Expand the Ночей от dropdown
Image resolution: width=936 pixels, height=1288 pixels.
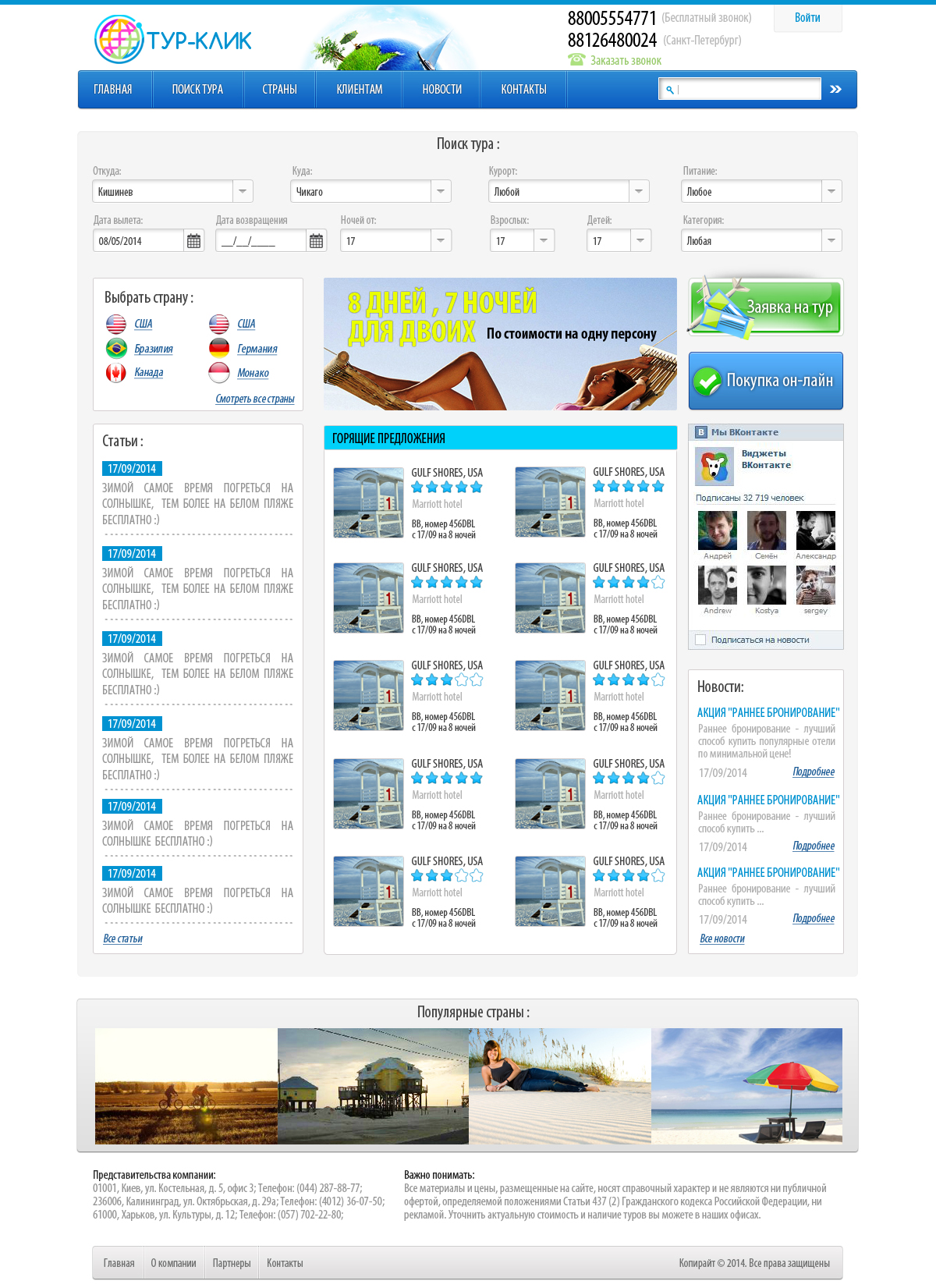click(441, 240)
